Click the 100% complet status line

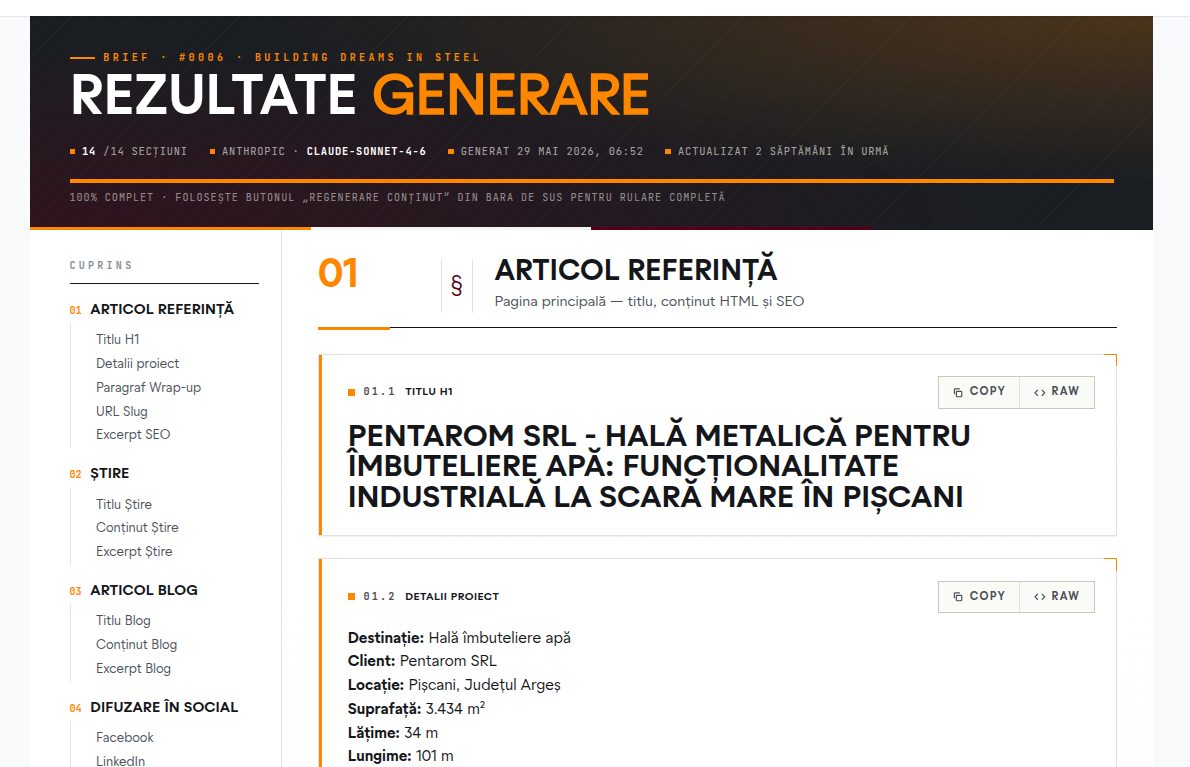point(397,197)
